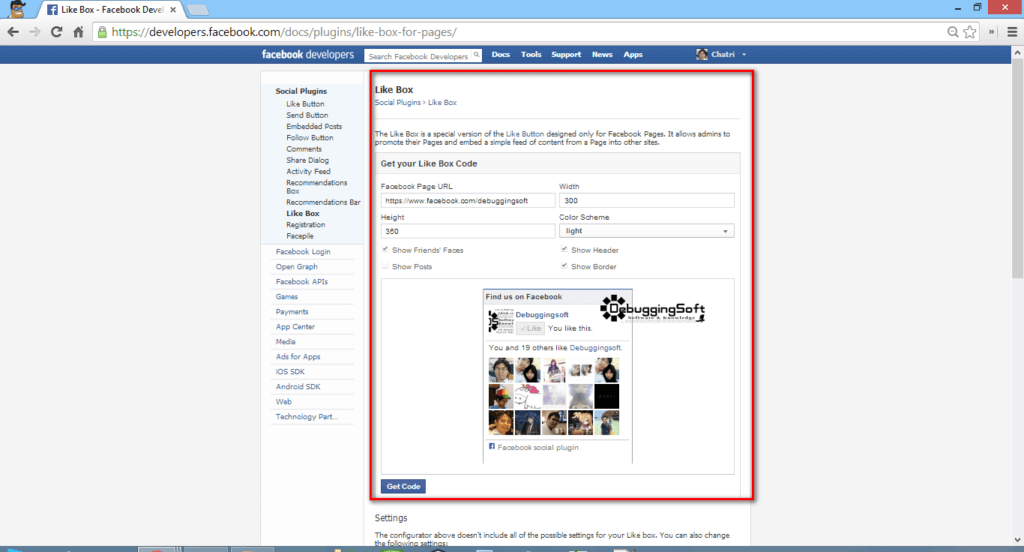The width and height of the screenshot is (1024, 552).
Task: Select Comments in sidebar
Action: [x=304, y=149]
